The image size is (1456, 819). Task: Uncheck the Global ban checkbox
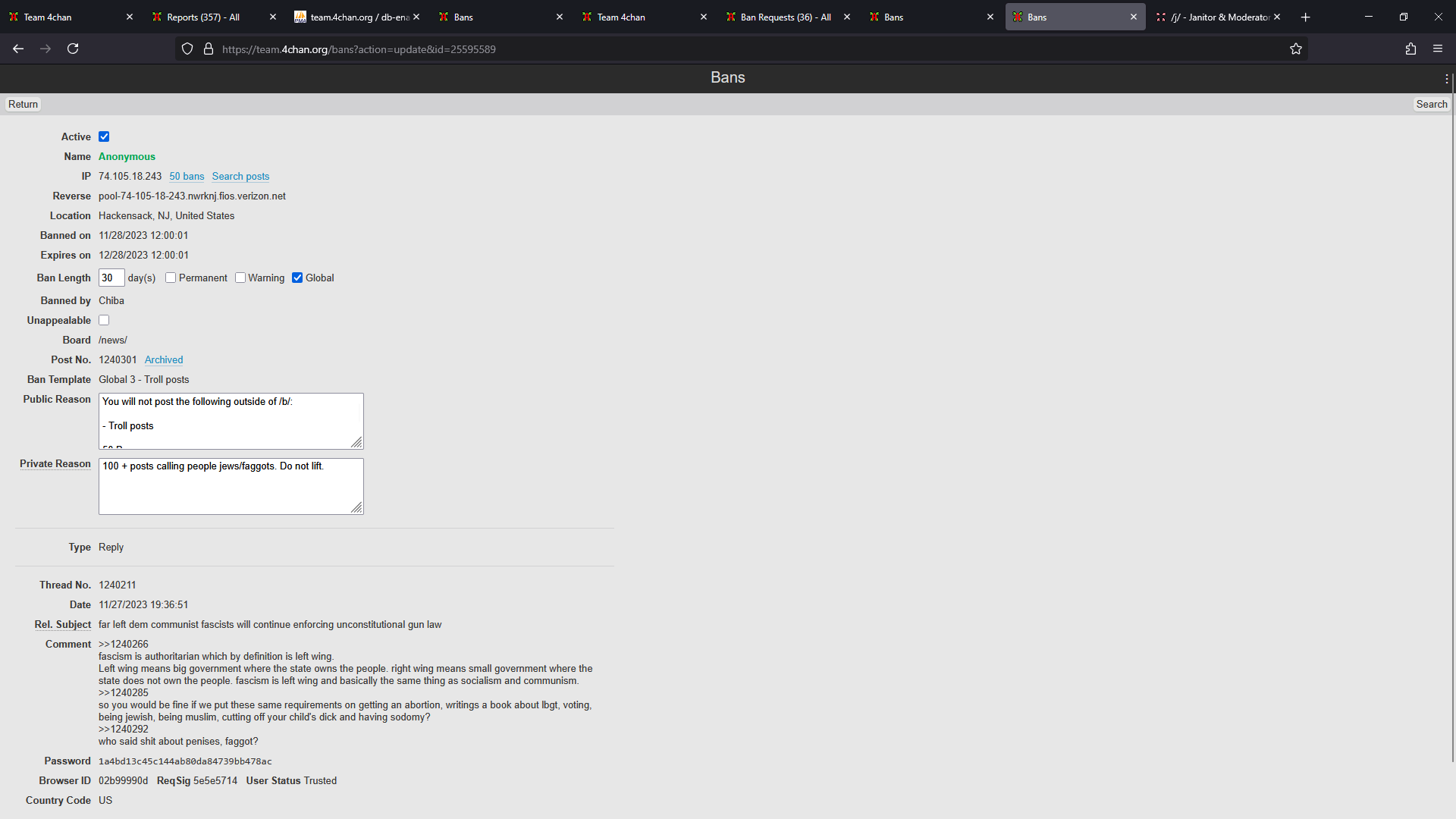(297, 278)
